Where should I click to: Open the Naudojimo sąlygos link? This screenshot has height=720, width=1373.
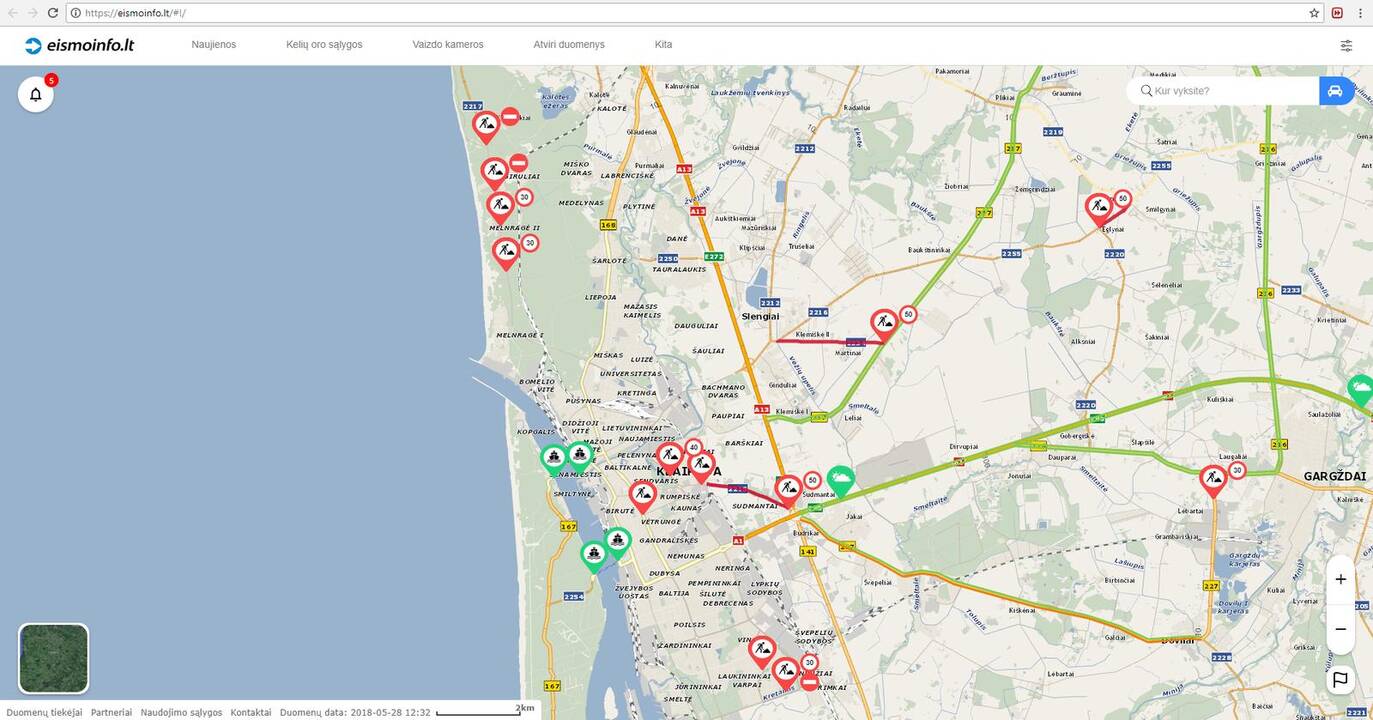181,712
